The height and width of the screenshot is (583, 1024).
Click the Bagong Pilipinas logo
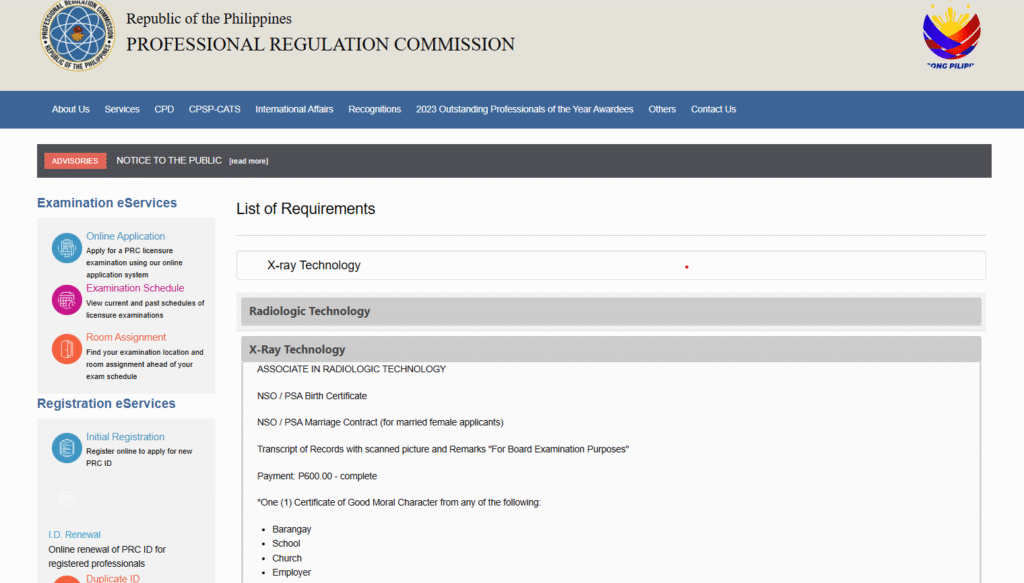pyautogui.click(x=951, y=36)
